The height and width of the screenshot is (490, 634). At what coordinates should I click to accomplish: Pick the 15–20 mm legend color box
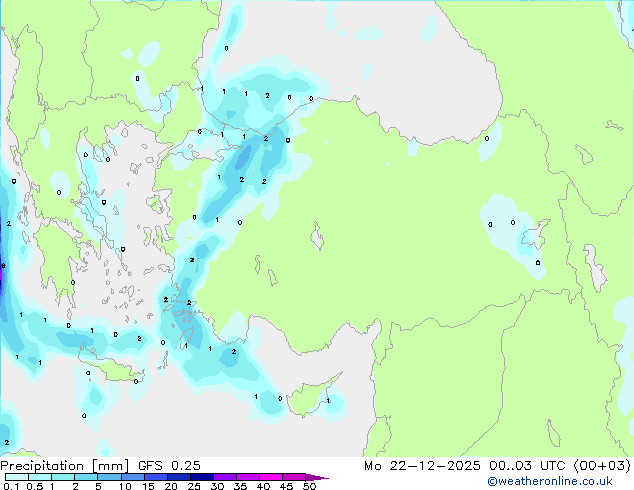(x=156, y=477)
